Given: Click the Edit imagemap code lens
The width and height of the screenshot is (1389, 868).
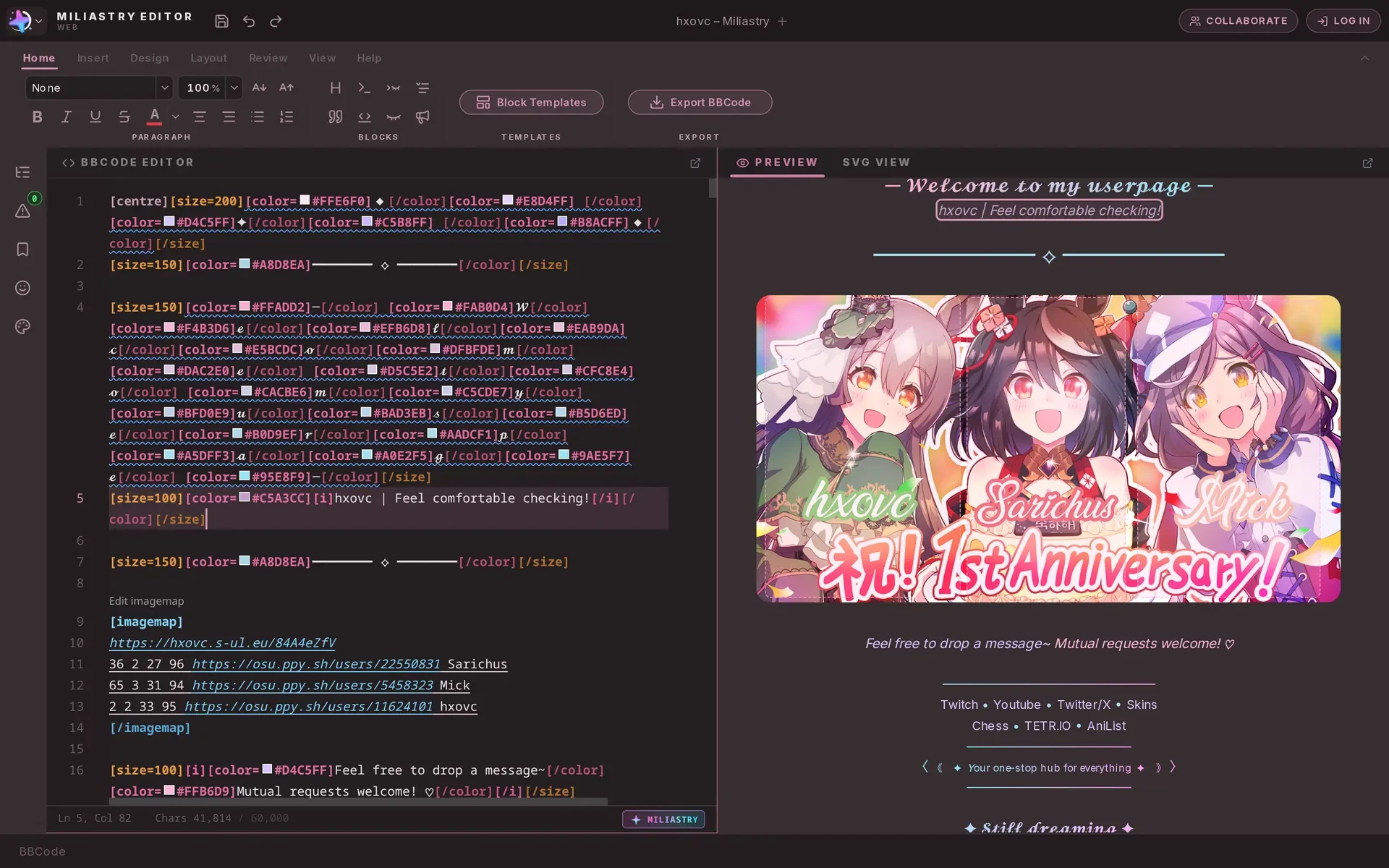Looking at the screenshot, I should tap(146, 601).
